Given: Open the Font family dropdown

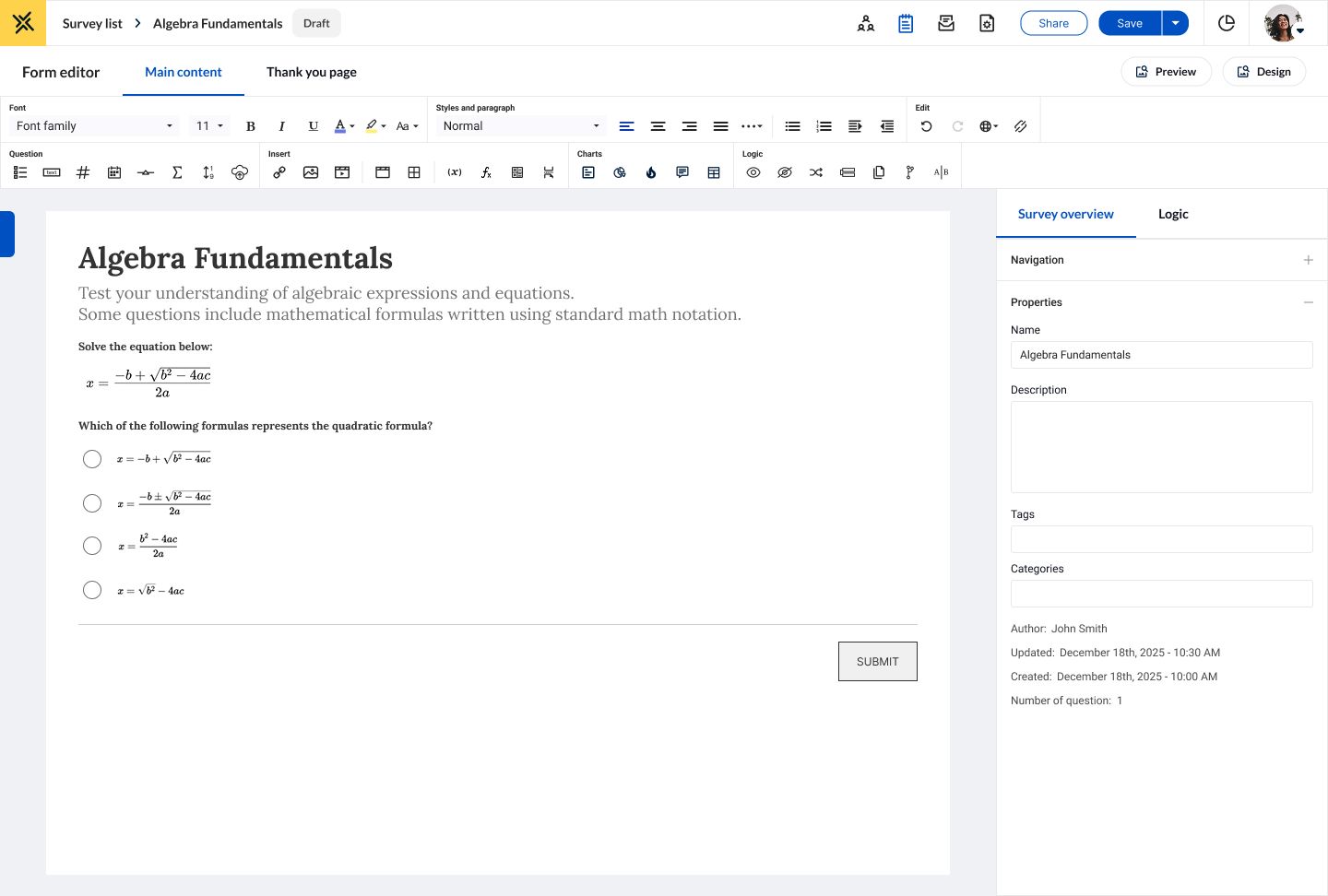Looking at the screenshot, I should tap(94, 126).
